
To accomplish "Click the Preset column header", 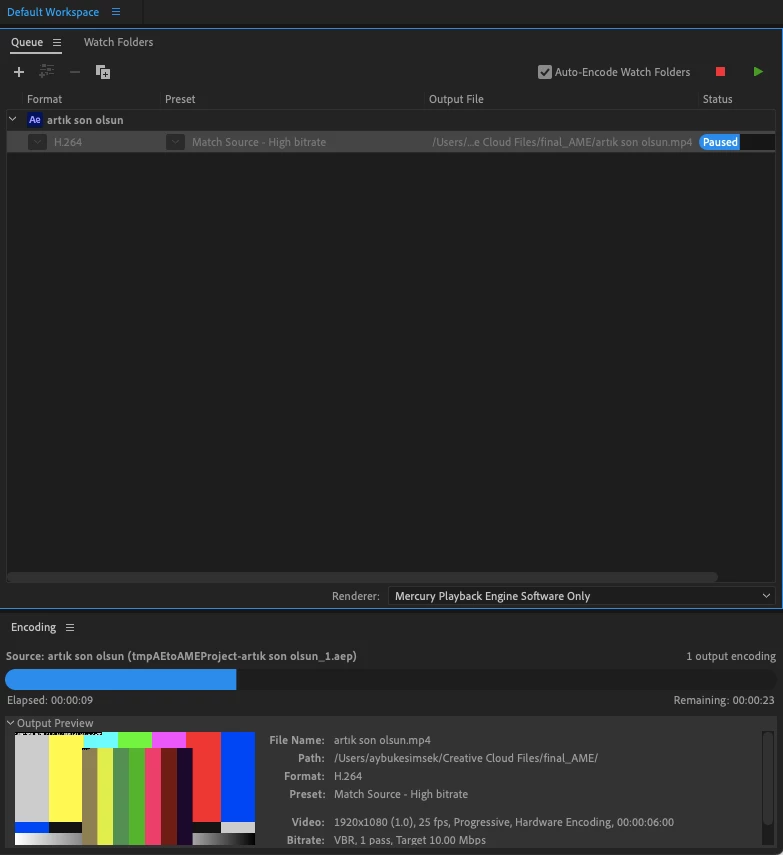I will point(180,99).
